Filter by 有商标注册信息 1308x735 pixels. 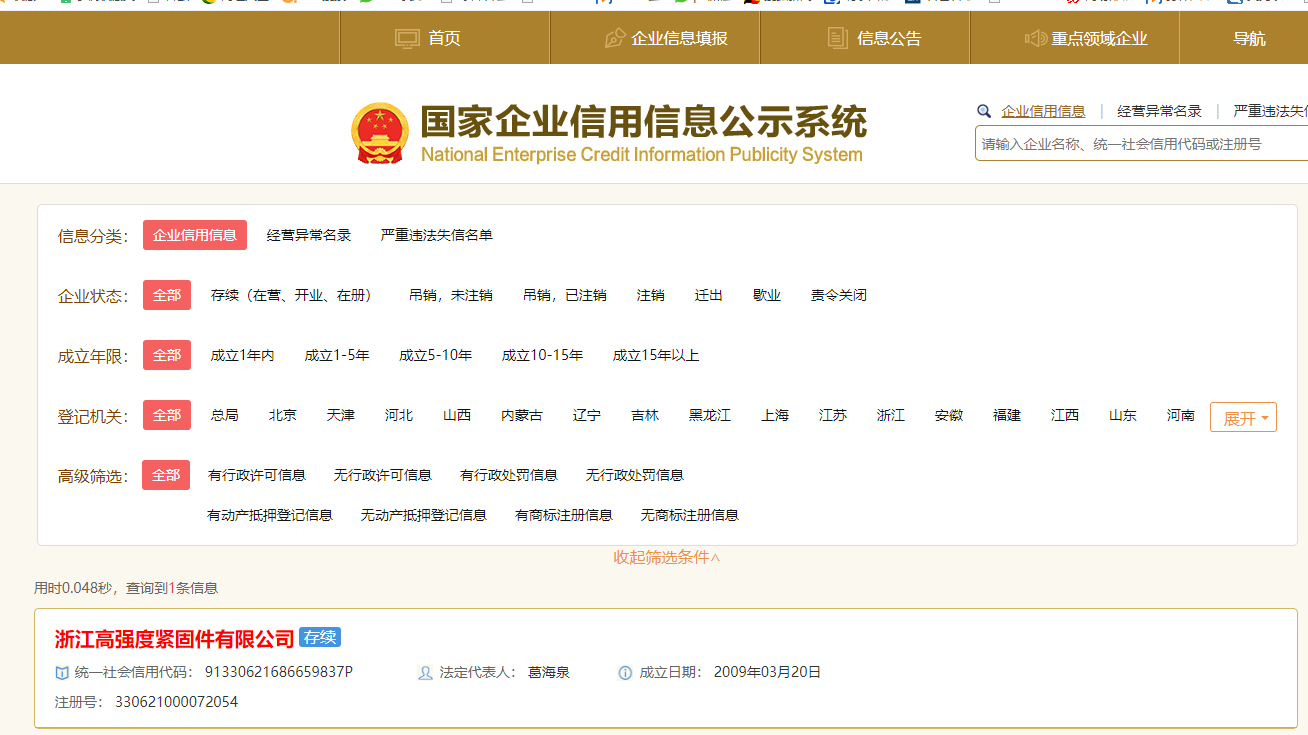point(564,515)
